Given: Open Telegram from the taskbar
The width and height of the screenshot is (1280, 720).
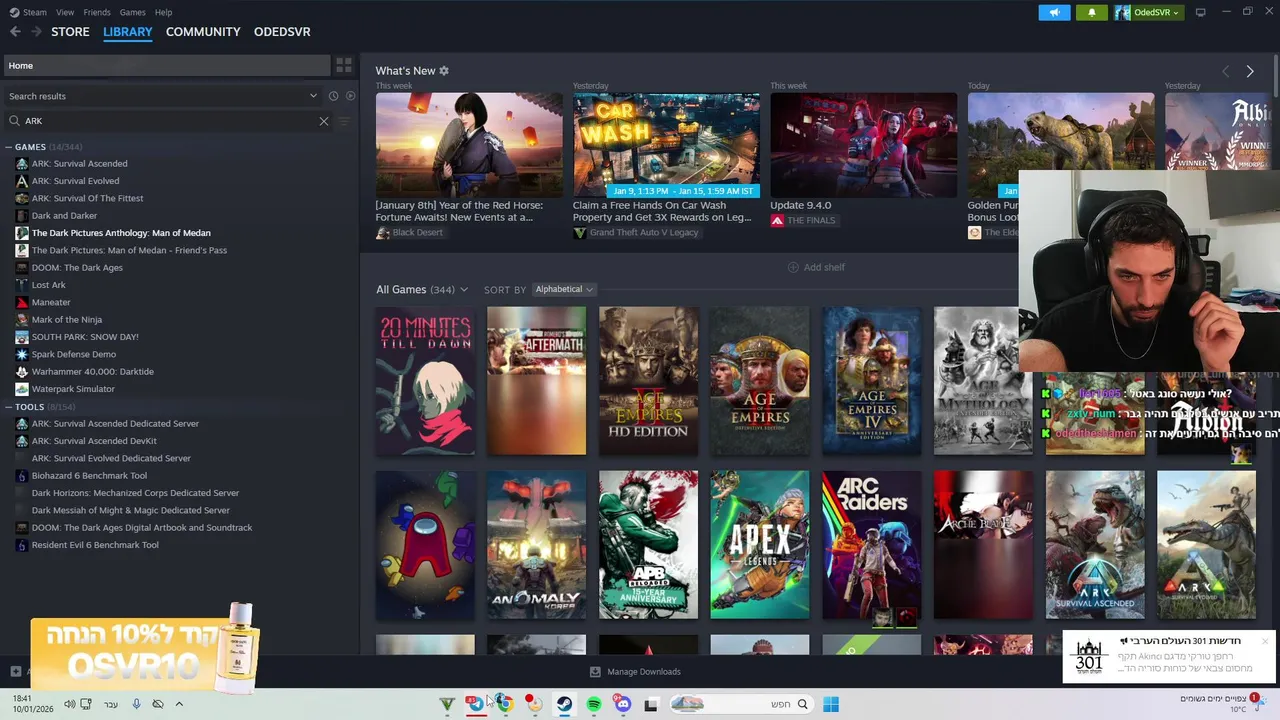Looking at the screenshot, I should (476, 704).
